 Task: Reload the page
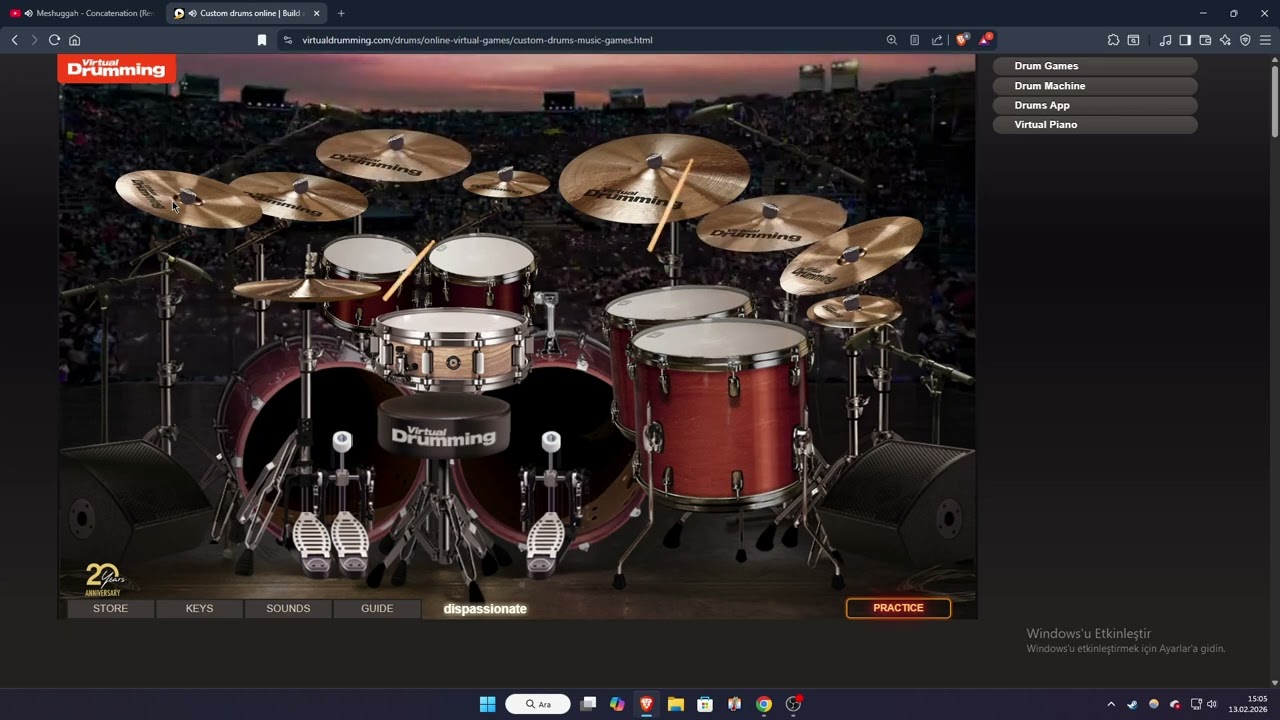pyautogui.click(x=54, y=40)
